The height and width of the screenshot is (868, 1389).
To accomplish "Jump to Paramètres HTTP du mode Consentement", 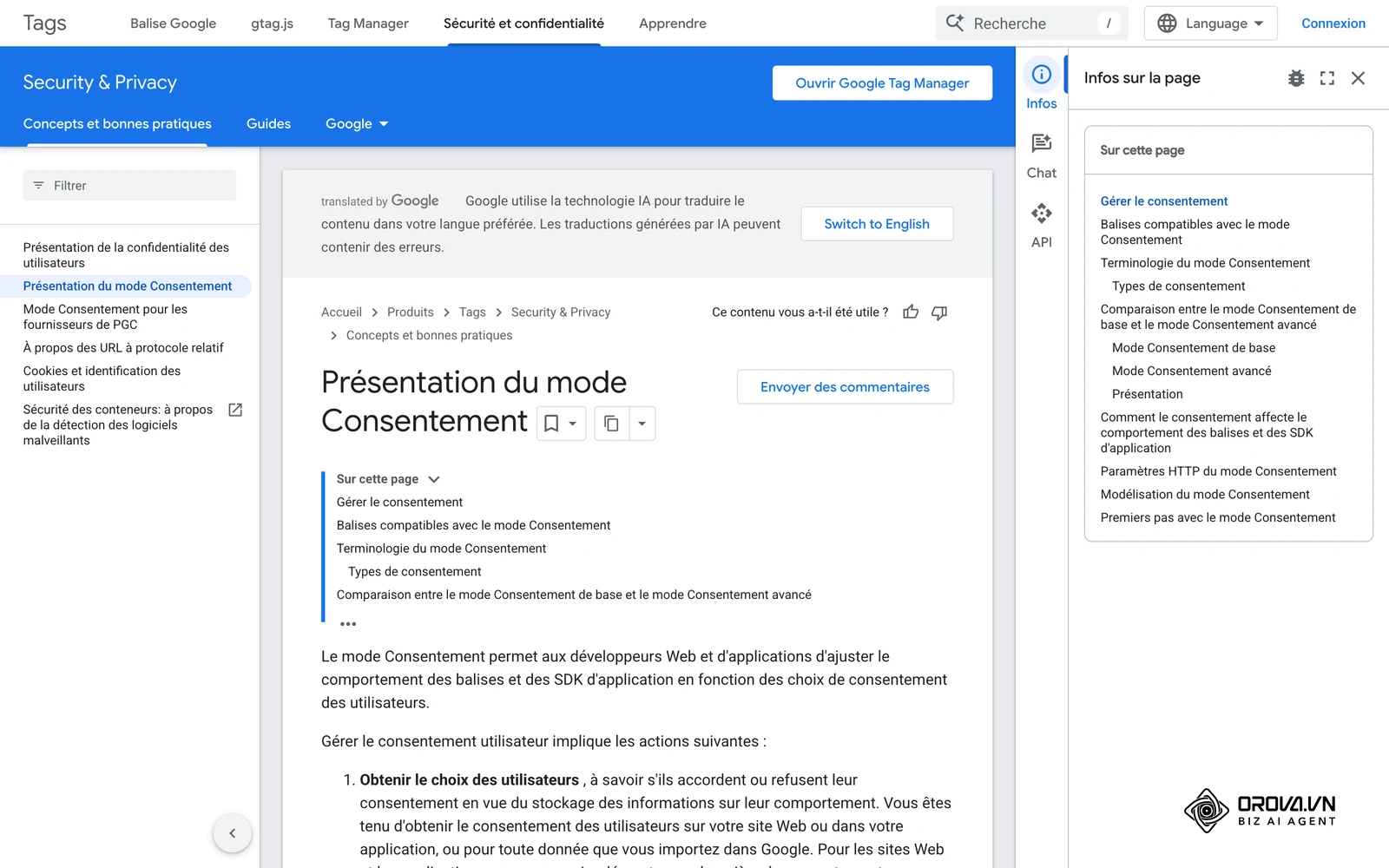I will click(1218, 471).
